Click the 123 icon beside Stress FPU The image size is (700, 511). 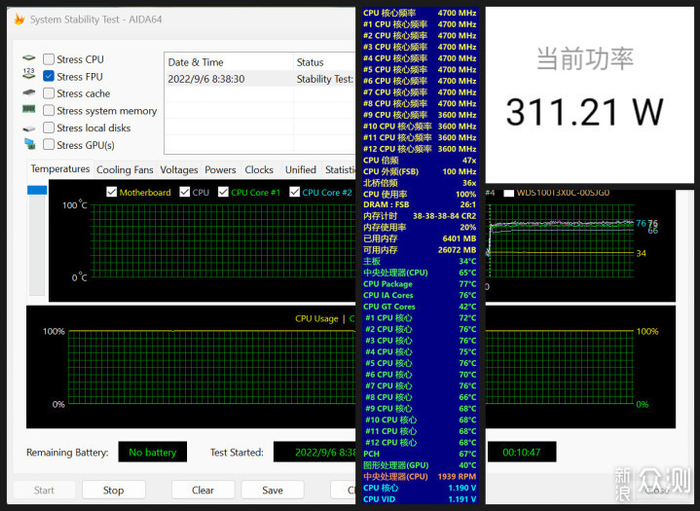point(29,73)
